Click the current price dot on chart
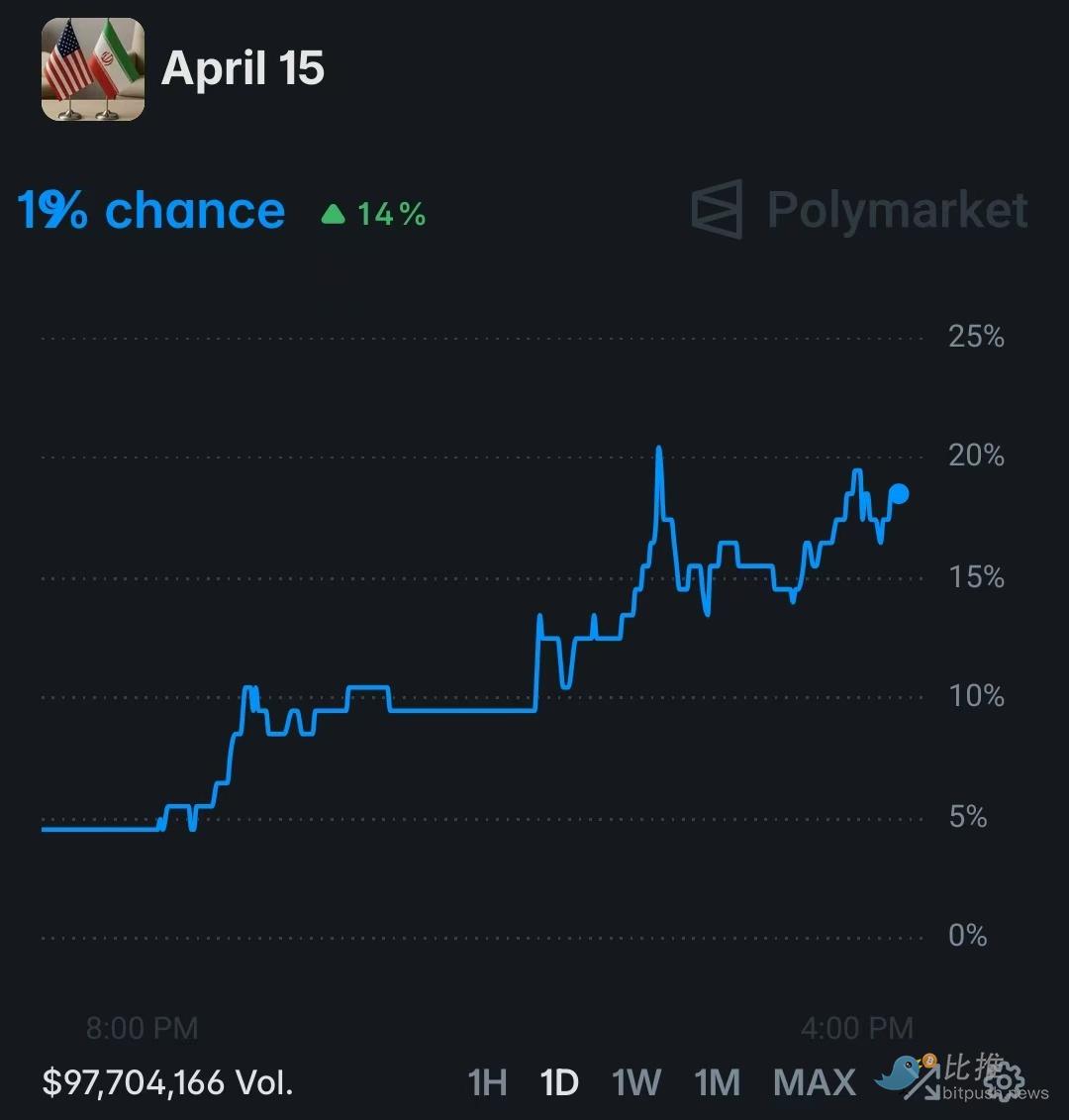The width and height of the screenshot is (1069, 1120). tap(899, 494)
